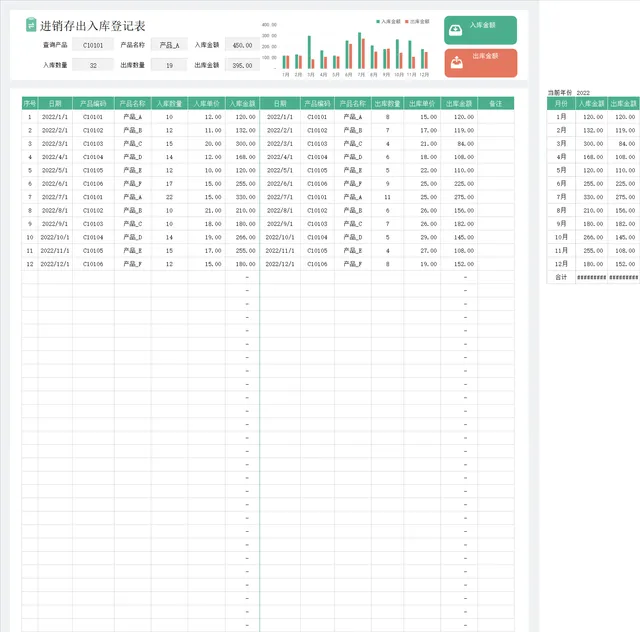The image size is (640, 632).
Task: Click the 备注 column header
Action: [x=496, y=103]
